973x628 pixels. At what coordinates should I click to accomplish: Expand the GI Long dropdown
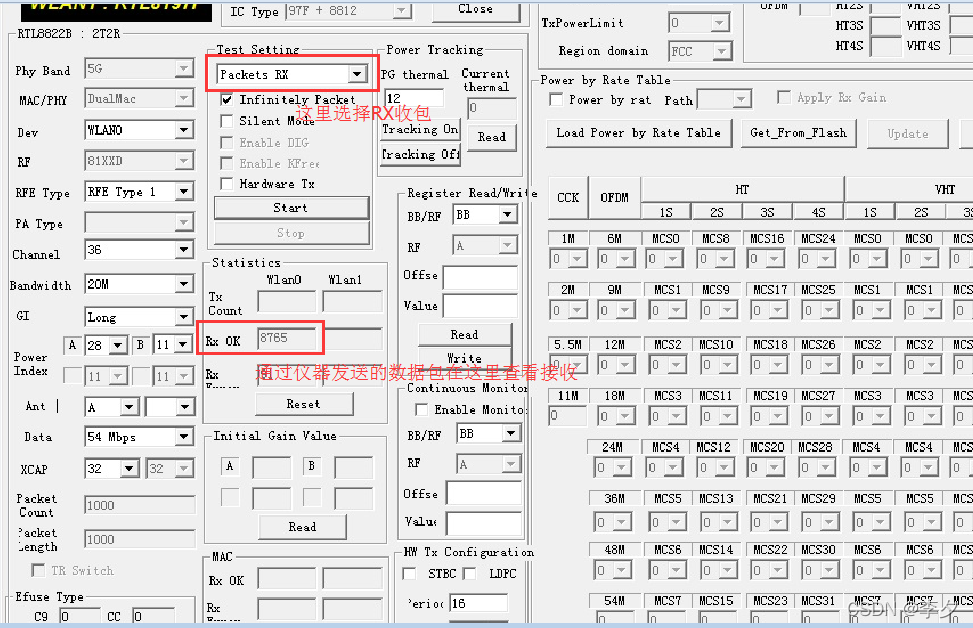point(184,317)
